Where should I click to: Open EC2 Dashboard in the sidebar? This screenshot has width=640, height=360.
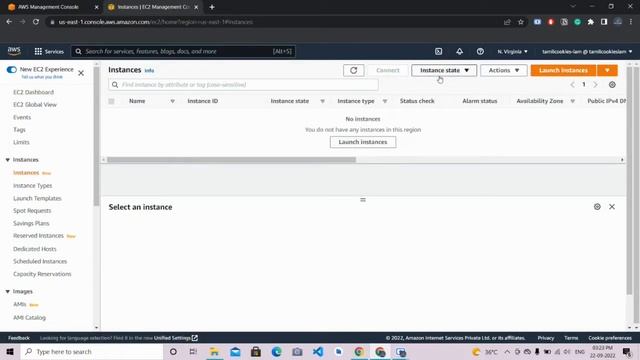(33, 92)
